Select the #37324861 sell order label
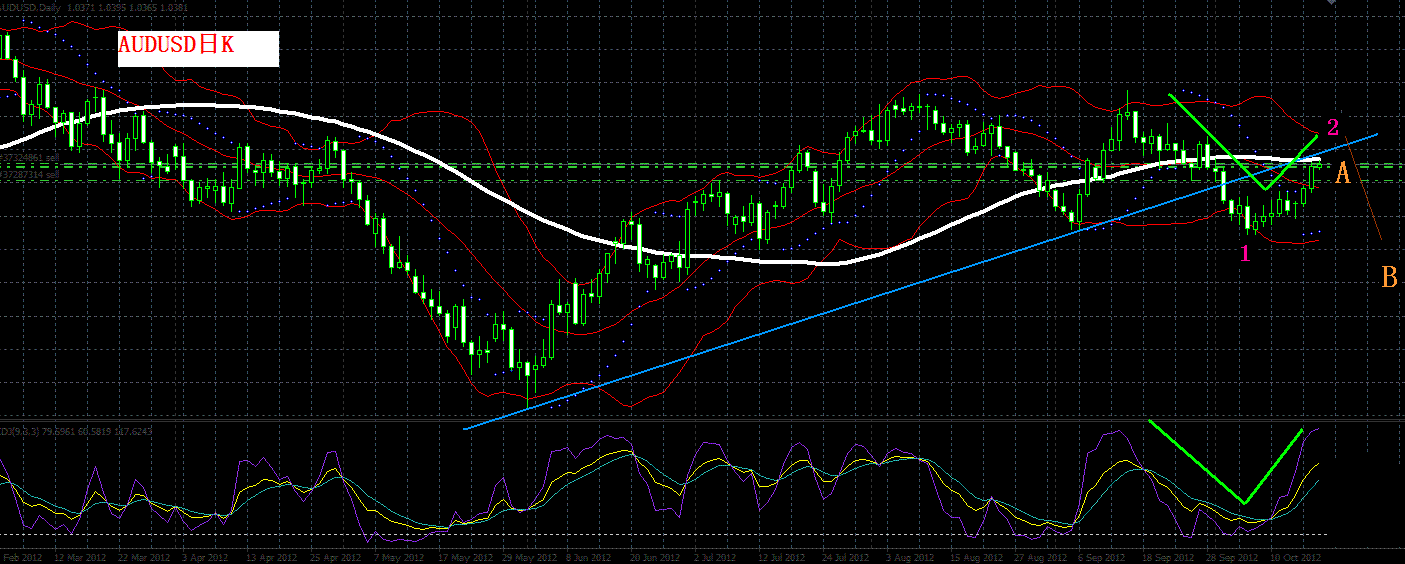This screenshot has width=1405, height=564. point(30,157)
